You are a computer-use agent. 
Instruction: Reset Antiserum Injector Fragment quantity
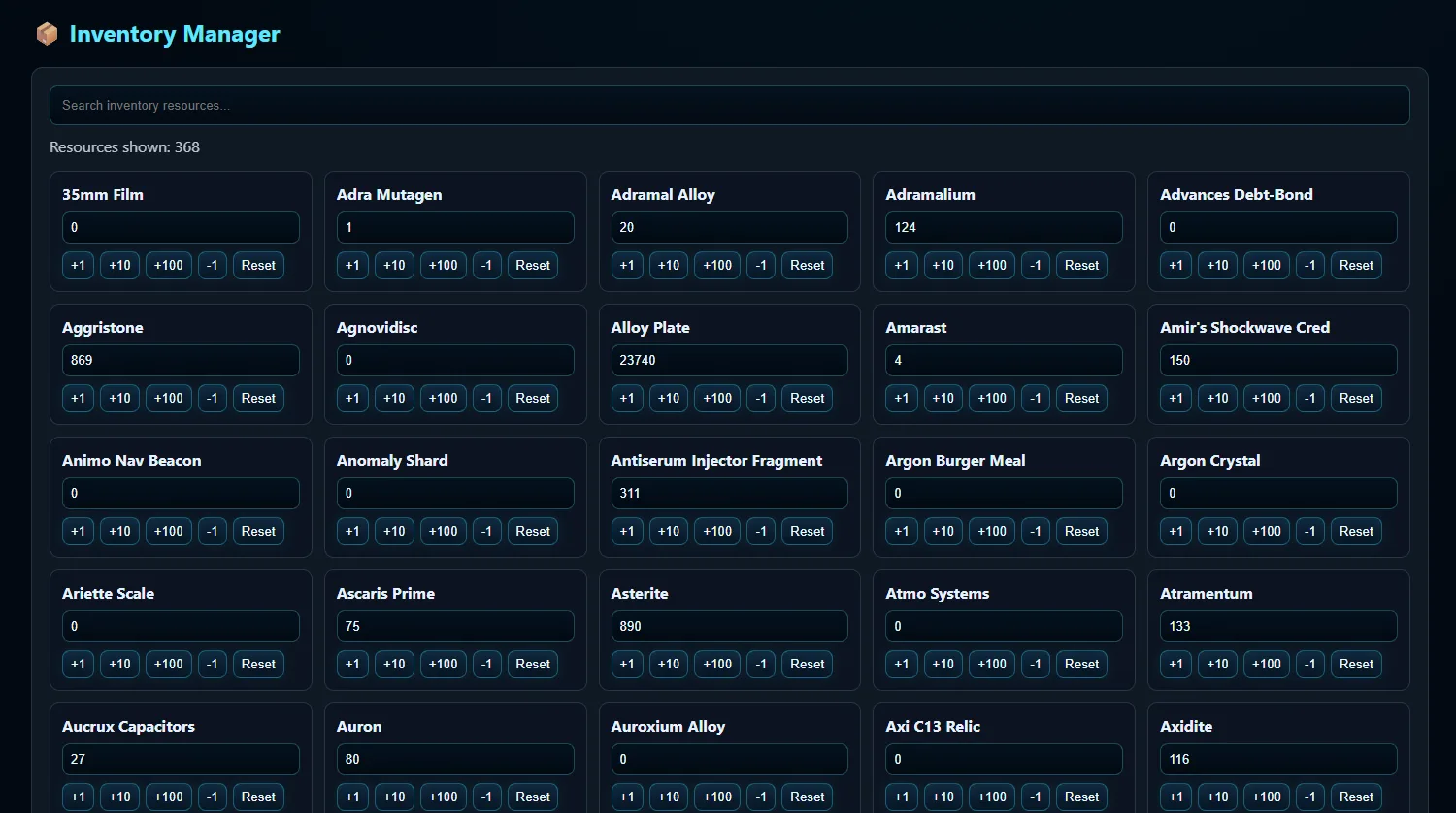click(x=808, y=531)
